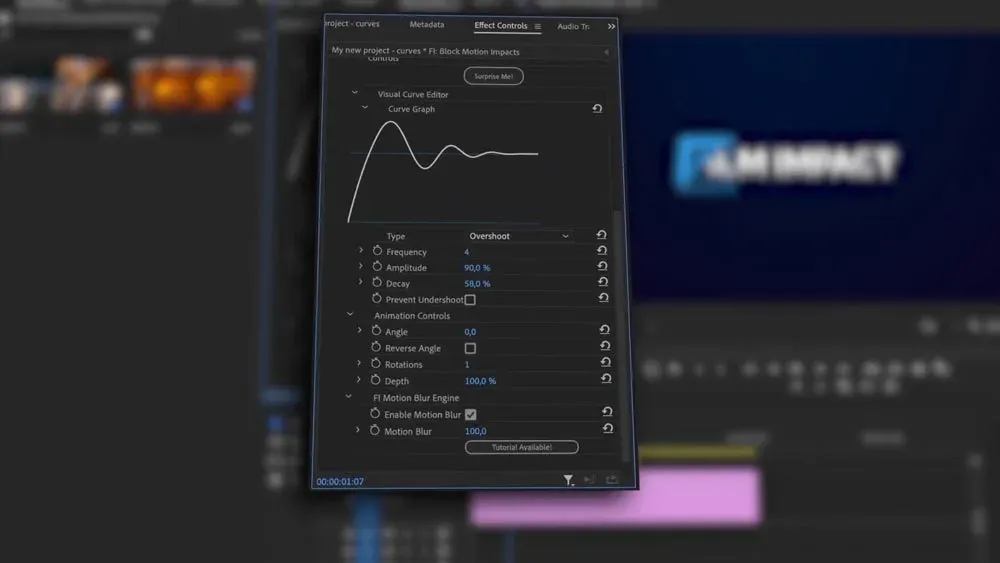Reset the Amplitude parameter
The width and height of the screenshot is (1000, 563).
(602, 267)
